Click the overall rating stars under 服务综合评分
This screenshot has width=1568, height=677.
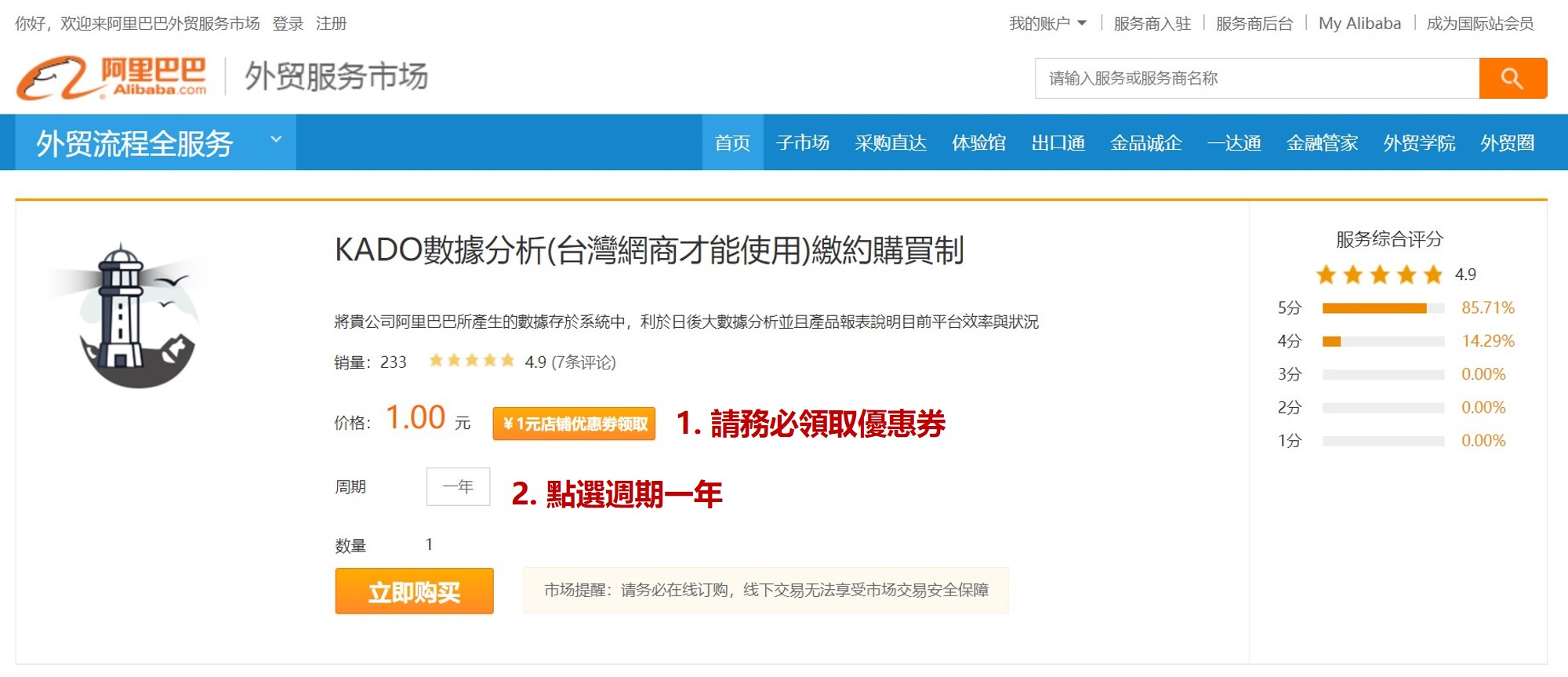[x=1379, y=275]
